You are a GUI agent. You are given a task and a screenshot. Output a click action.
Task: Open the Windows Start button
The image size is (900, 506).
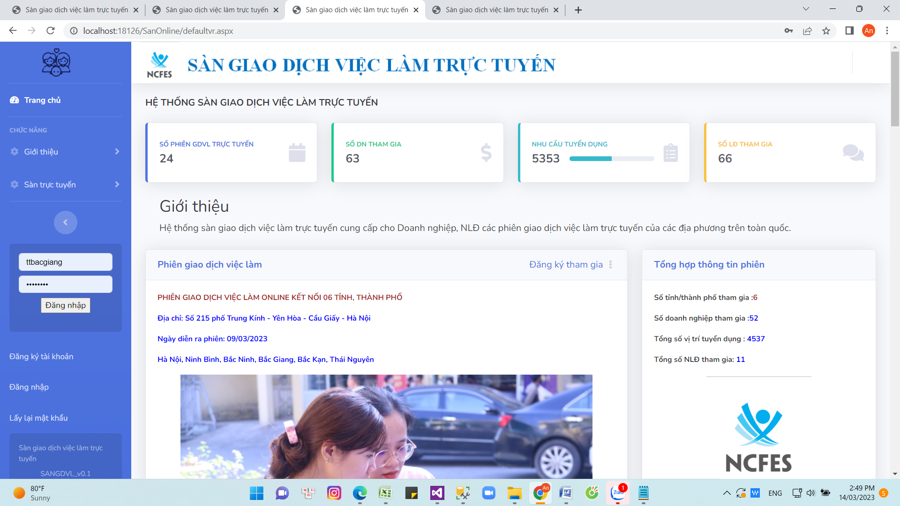pos(257,493)
